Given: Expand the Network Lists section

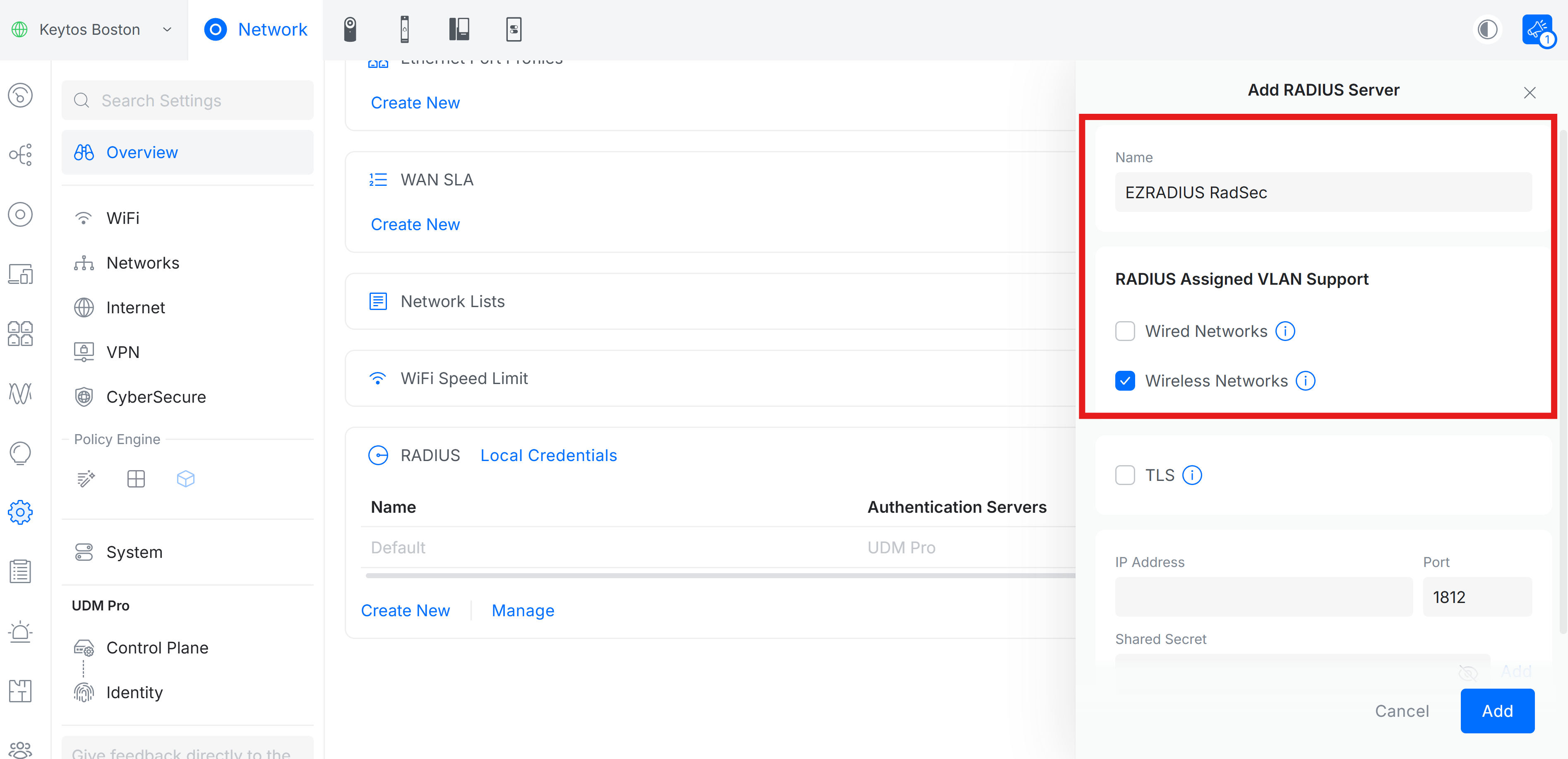Looking at the screenshot, I should (452, 301).
